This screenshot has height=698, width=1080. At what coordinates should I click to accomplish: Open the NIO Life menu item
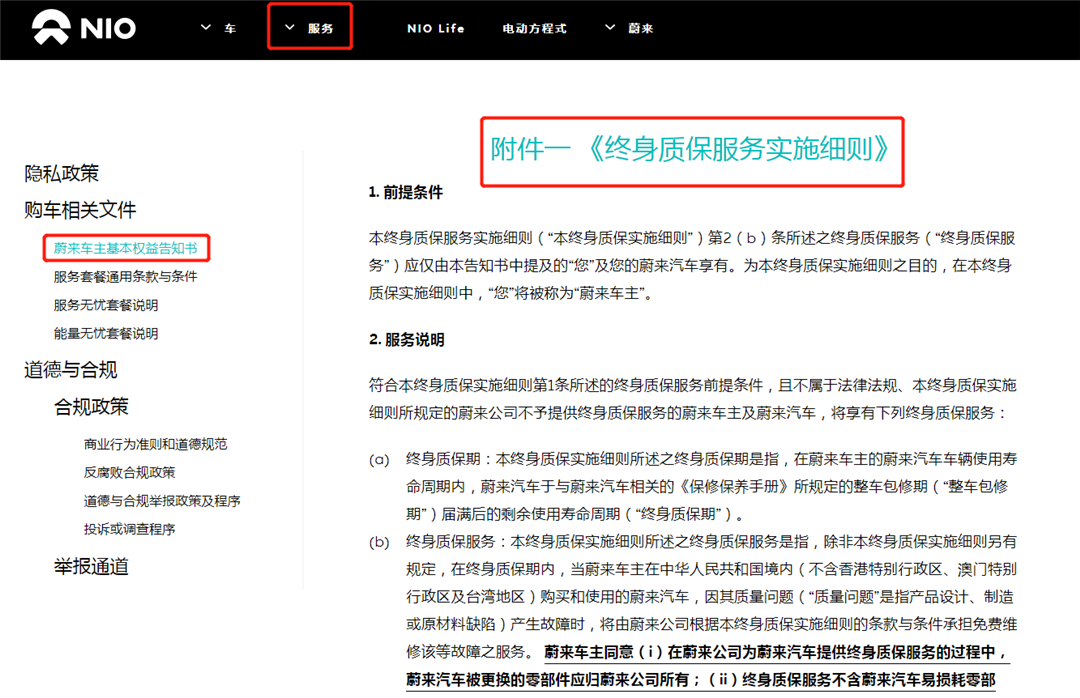click(x=435, y=29)
